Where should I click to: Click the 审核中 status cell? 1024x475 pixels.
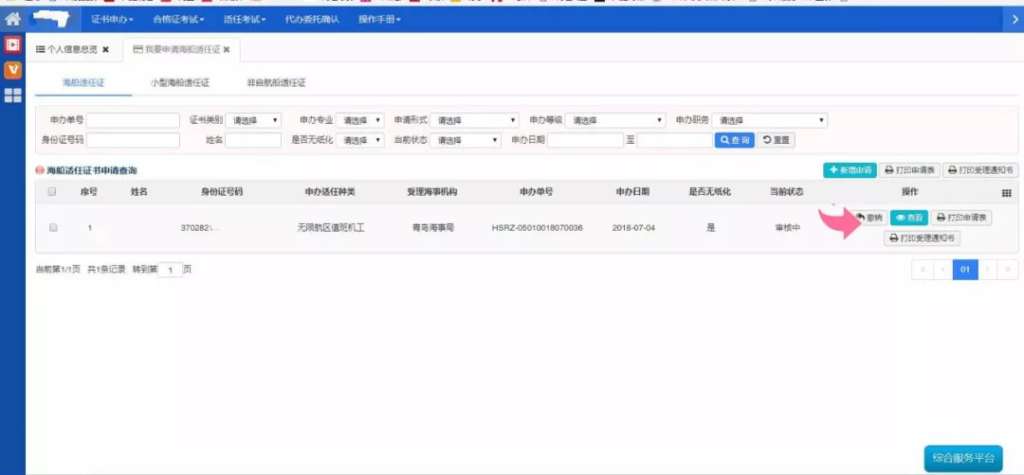coord(787,227)
